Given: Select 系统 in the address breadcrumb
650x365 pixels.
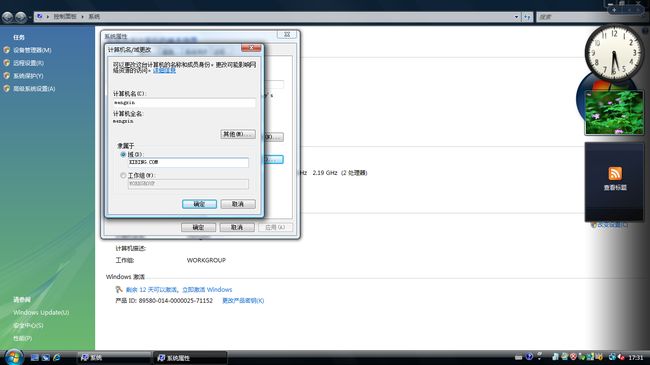Looking at the screenshot, I should (94, 17).
